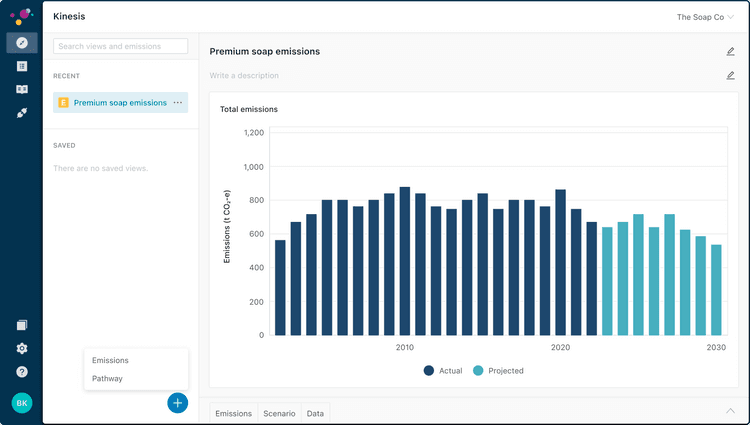Screen dimensions: 750x425
Task: Toggle the Actual series in chart legend
Action: pyautogui.click(x=443, y=371)
